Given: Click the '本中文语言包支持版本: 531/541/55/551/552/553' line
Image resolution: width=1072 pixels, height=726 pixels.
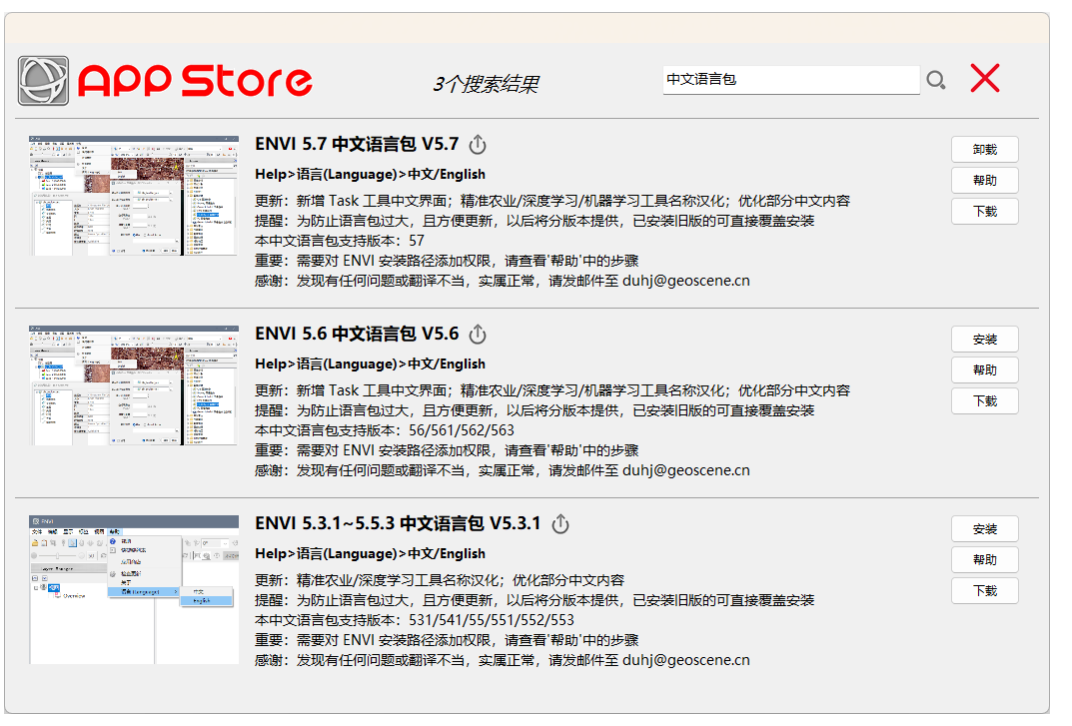Looking at the screenshot, I should pos(414,620).
